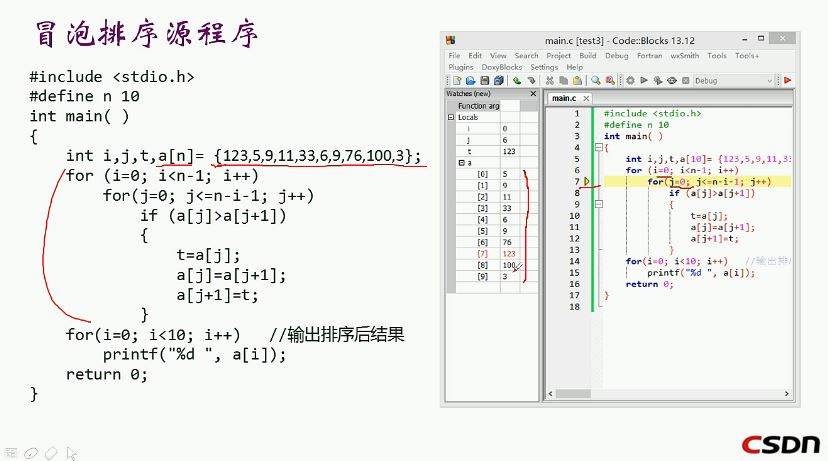
Task: Click highlighted code line 7 in editor
Action: (x=697, y=182)
